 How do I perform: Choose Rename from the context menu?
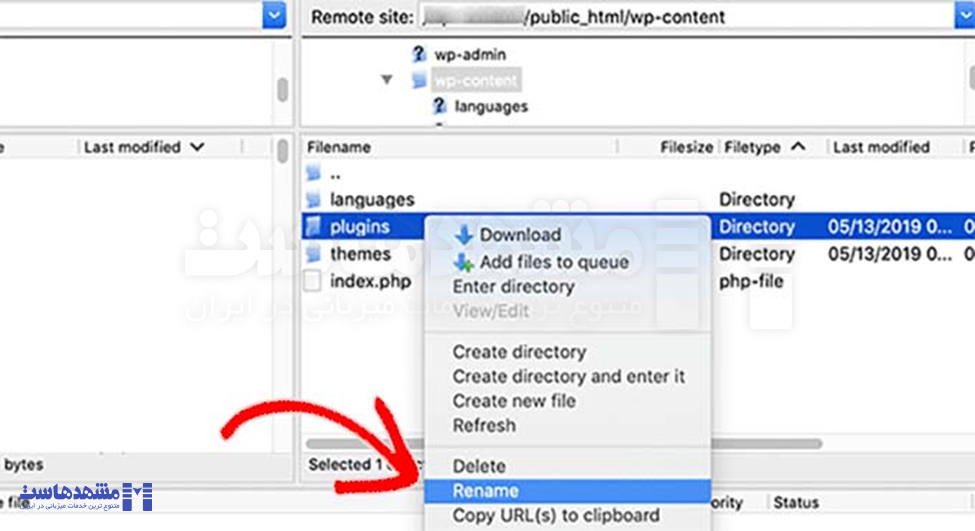coord(486,491)
